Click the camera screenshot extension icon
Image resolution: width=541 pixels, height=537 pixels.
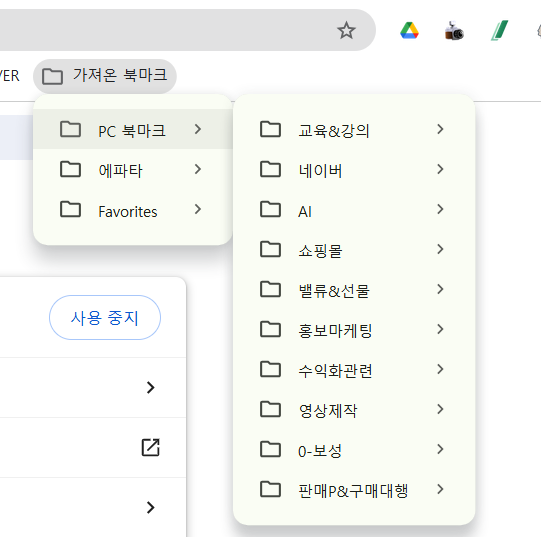454,31
